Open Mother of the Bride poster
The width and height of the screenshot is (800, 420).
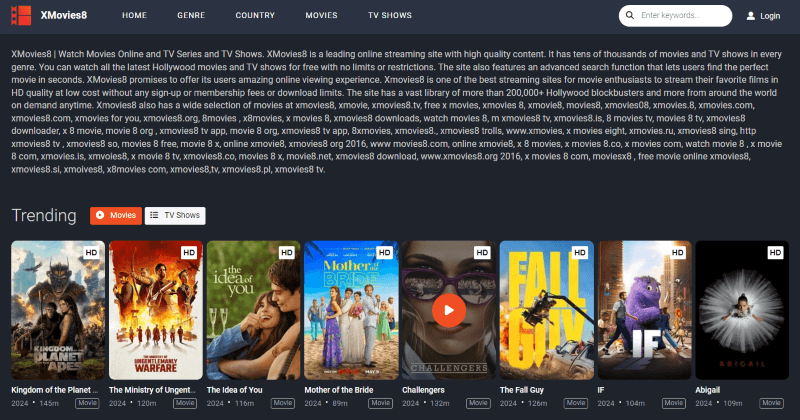[x=352, y=310]
